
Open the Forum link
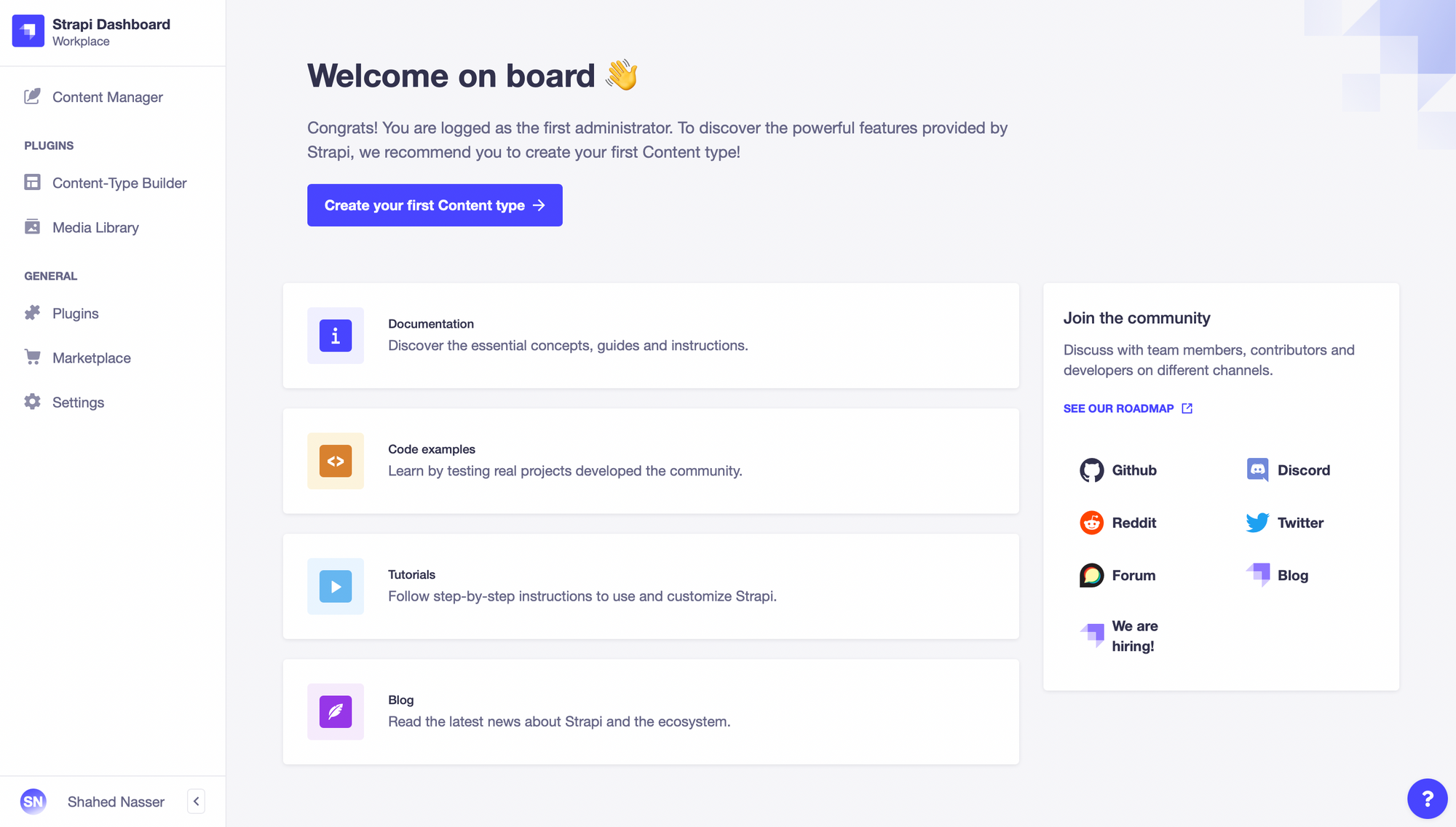1117,575
